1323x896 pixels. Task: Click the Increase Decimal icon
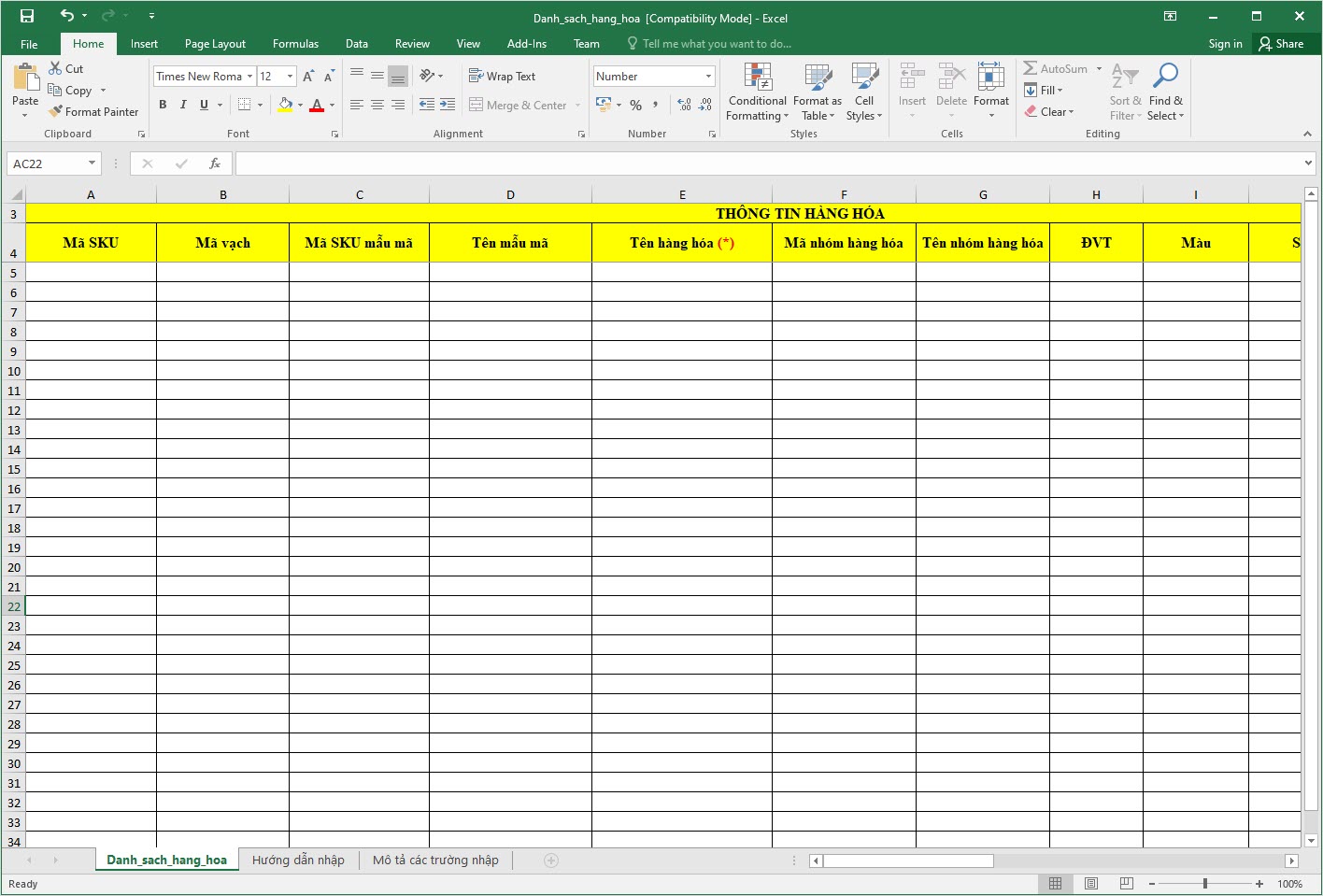pyautogui.click(x=684, y=105)
